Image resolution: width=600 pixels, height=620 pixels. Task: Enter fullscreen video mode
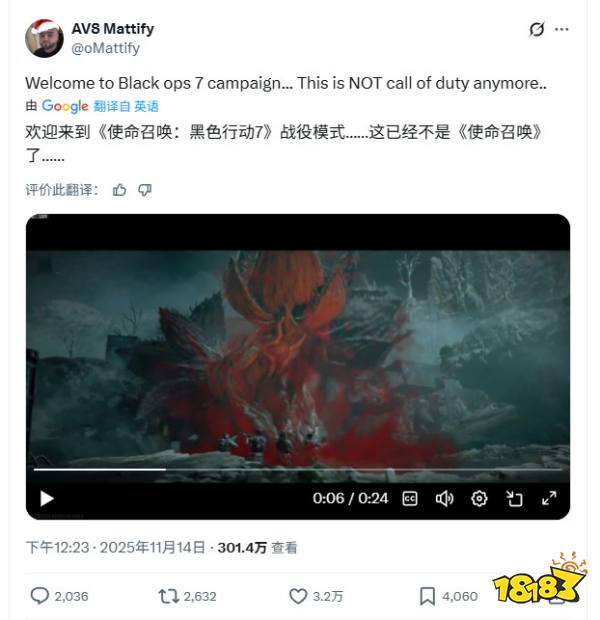tap(549, 498)
